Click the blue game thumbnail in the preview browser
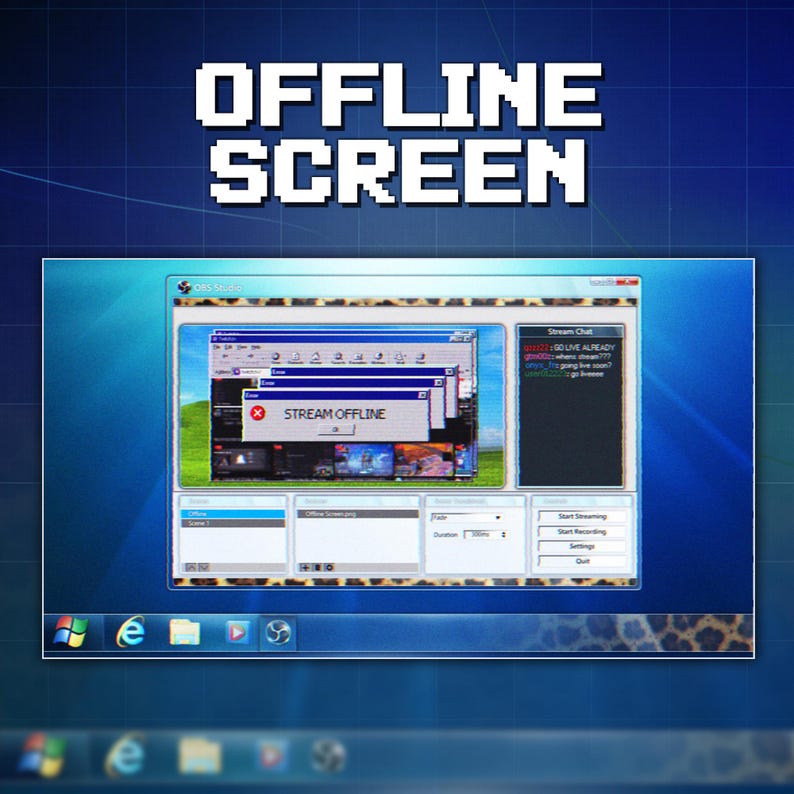The image size is (794, 794). click(x=364, y=460)
